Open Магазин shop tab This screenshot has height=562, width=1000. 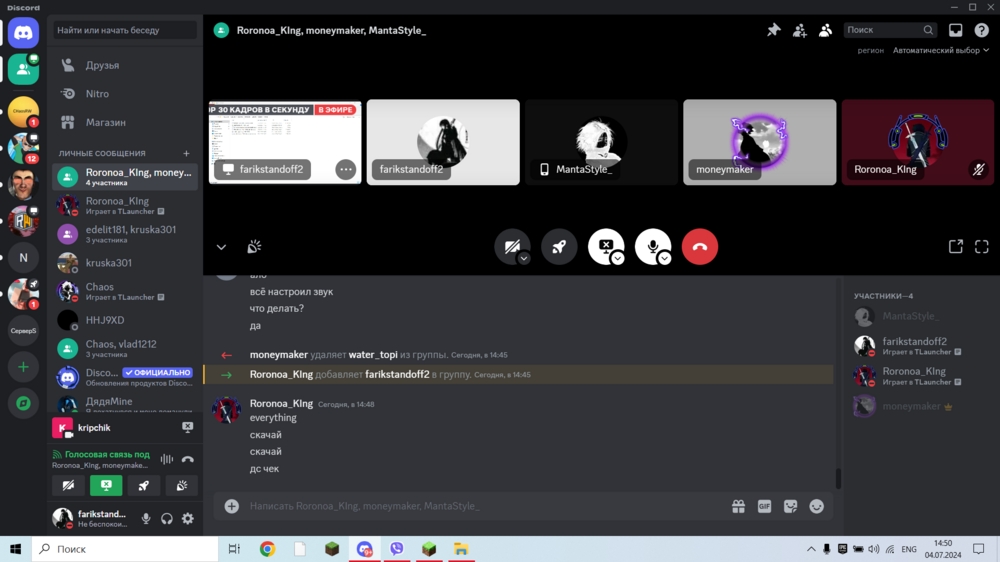click(125, 122)
